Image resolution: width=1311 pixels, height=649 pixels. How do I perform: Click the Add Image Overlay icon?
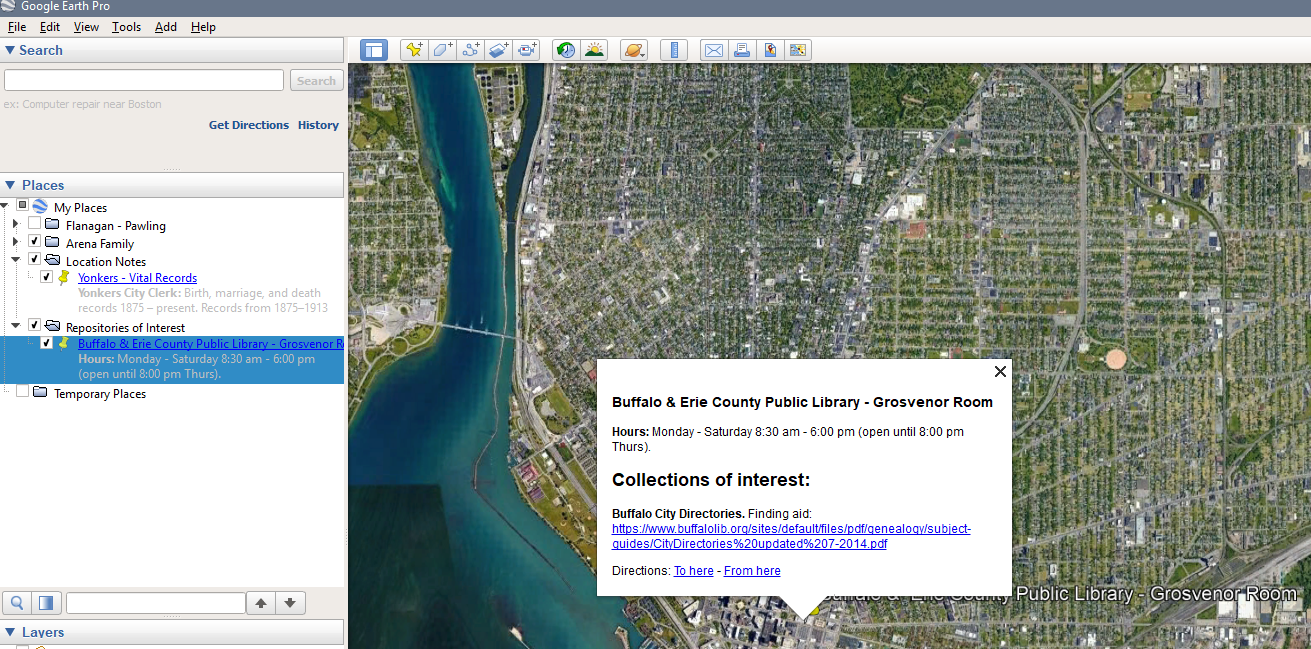pyautogui.click(x=499, y=50)
